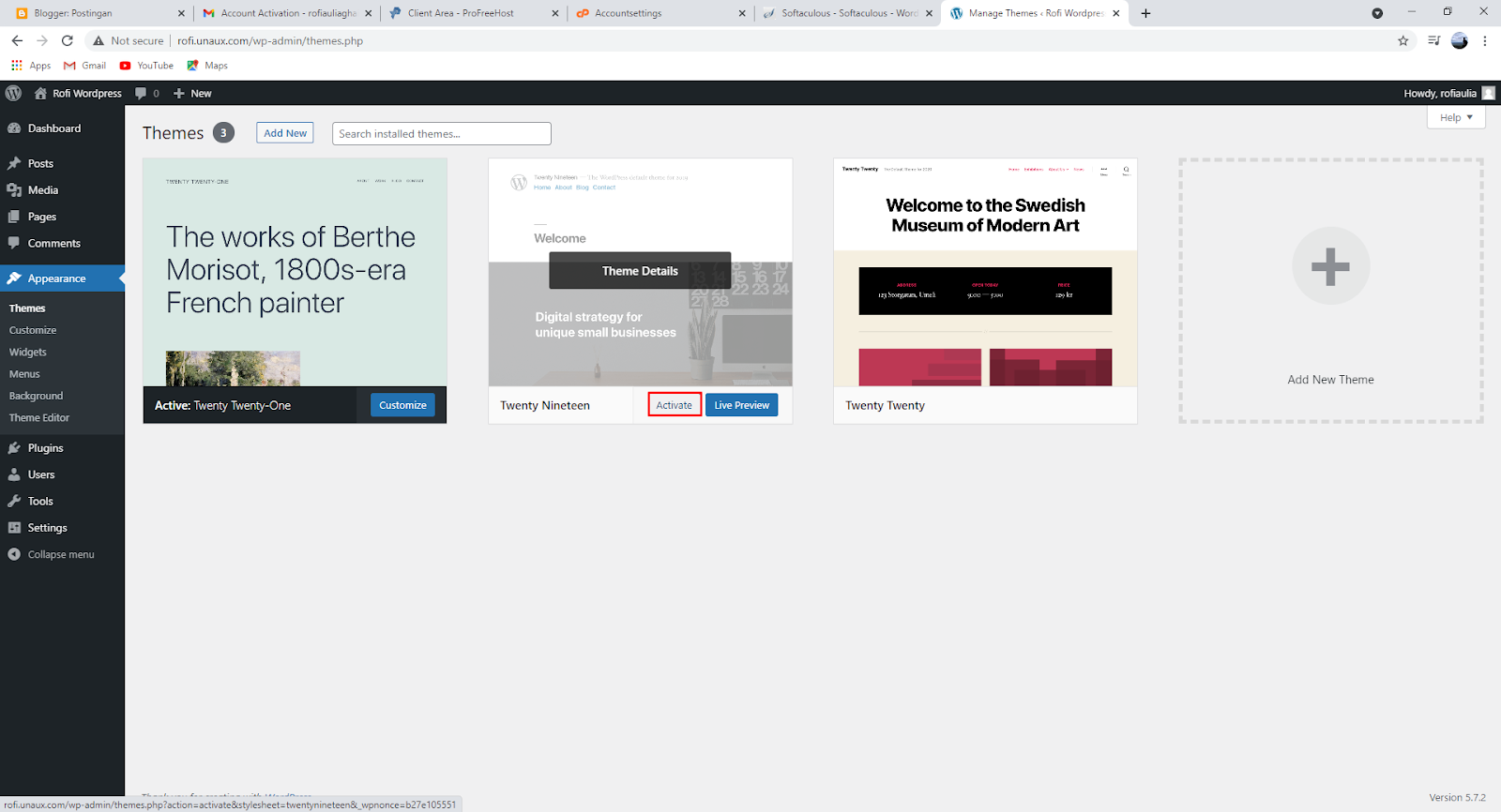1501x812 pixels.
Task: Open Background submenu item
Action: pyautogui.click(x=36, y=396)
